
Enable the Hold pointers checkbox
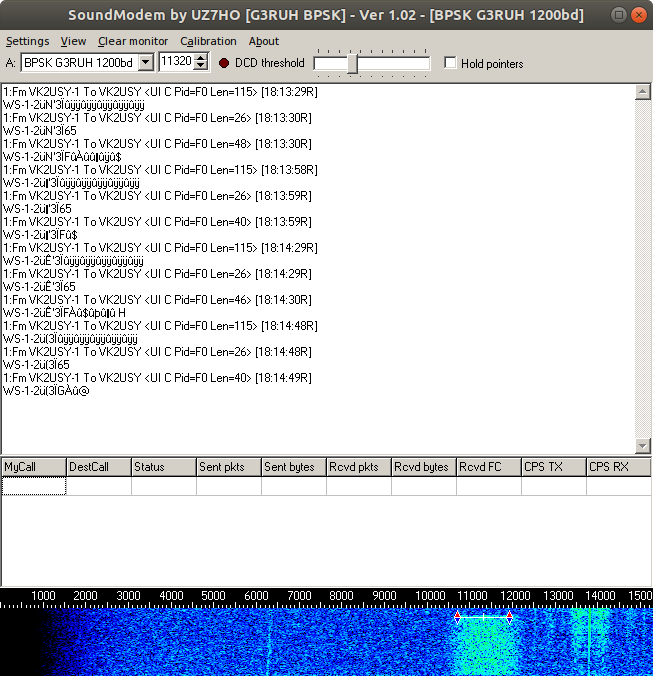click(450, 63)
